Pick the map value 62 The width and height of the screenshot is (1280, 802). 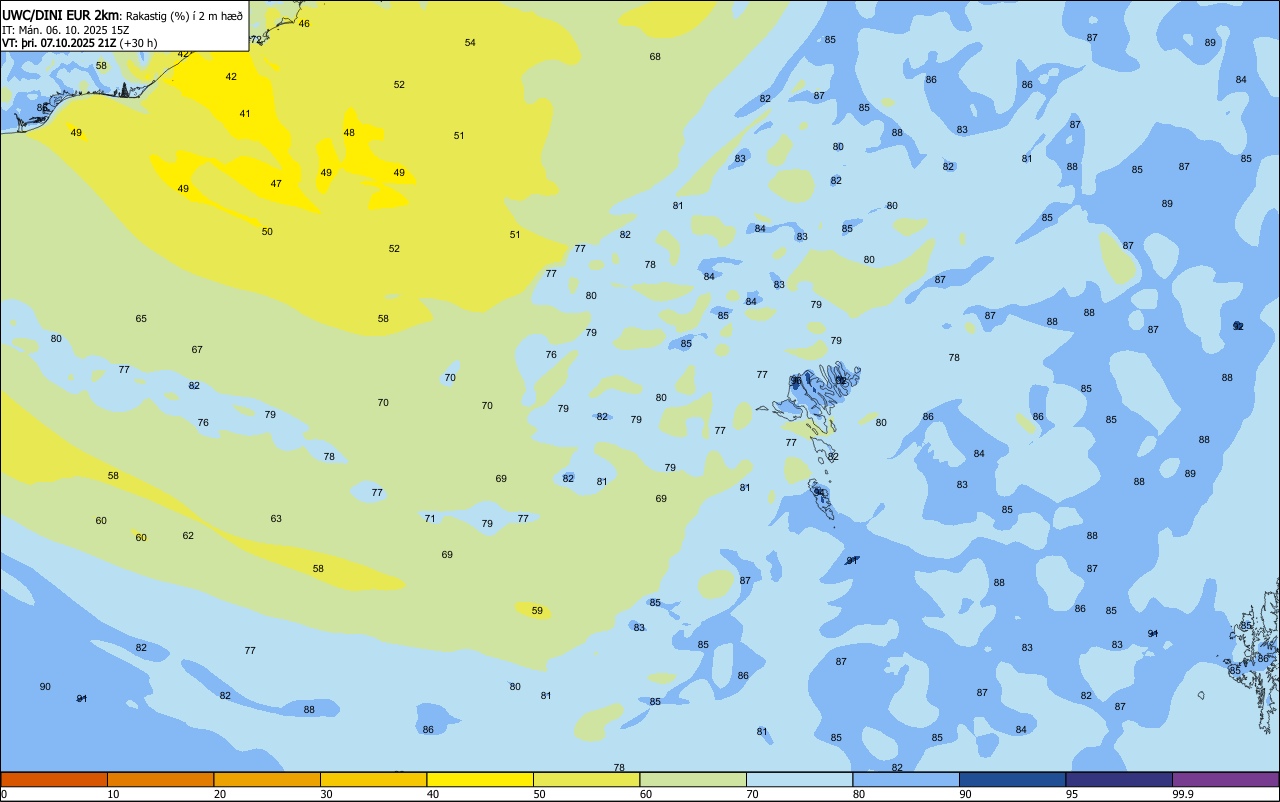(x=188, y=535)
